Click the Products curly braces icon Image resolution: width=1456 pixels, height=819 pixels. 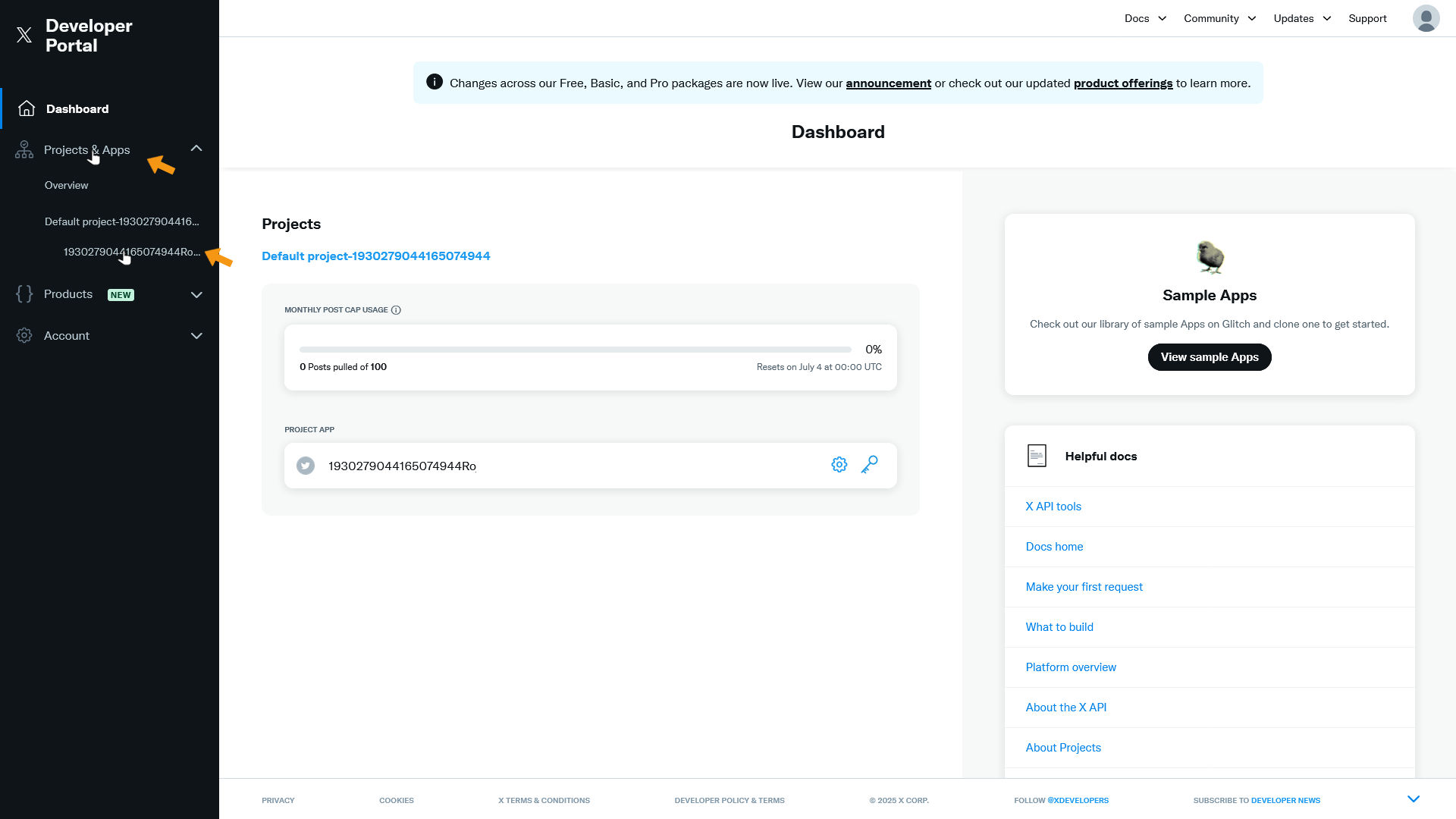tap(24, 294)
